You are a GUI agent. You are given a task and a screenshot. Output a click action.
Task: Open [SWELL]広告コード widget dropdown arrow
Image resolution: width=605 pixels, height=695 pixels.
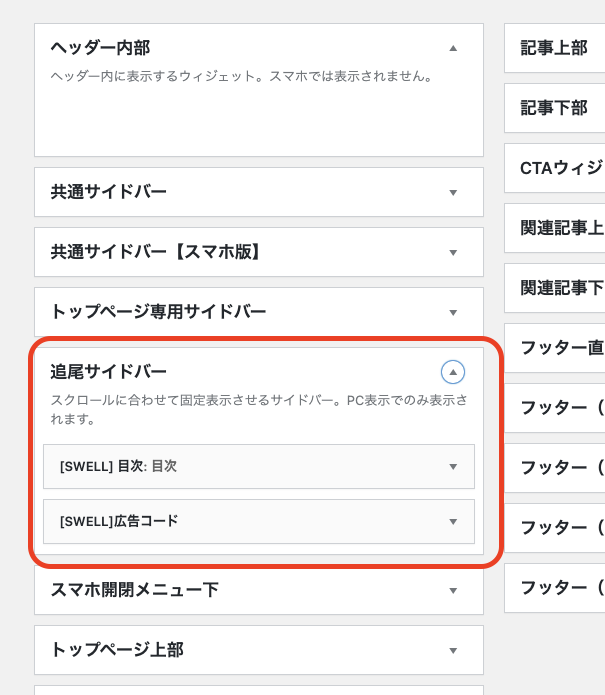(x=453, y=522)
